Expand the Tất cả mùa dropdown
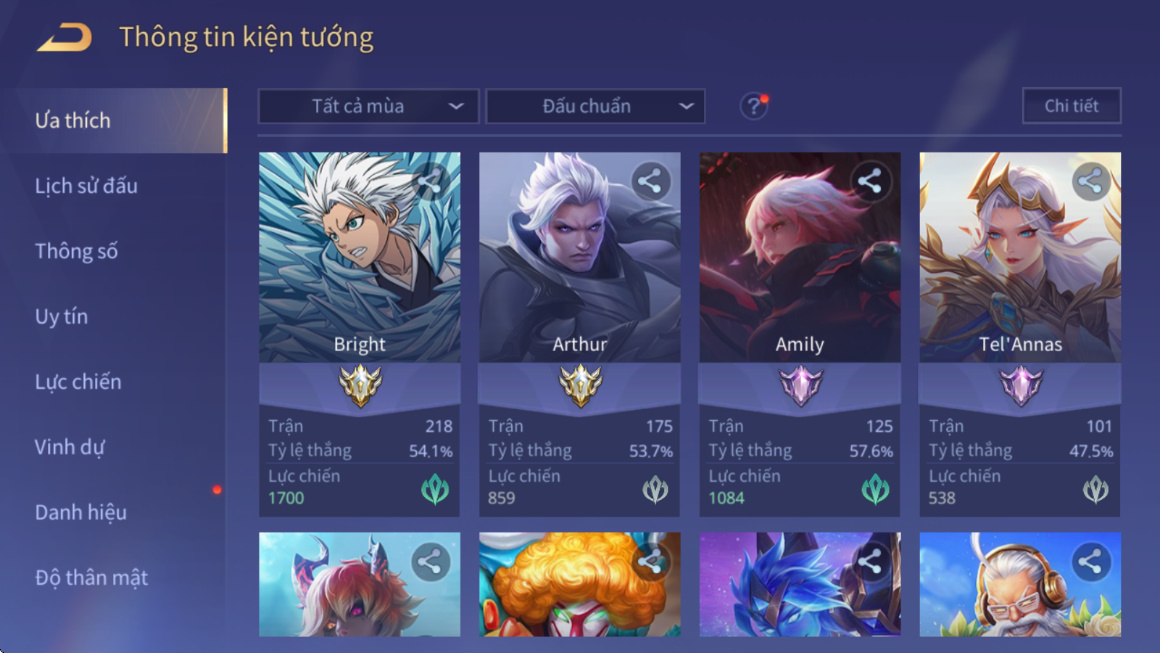Image resolution: width=1160 pixels, height=653 pixels. [368, 106]
